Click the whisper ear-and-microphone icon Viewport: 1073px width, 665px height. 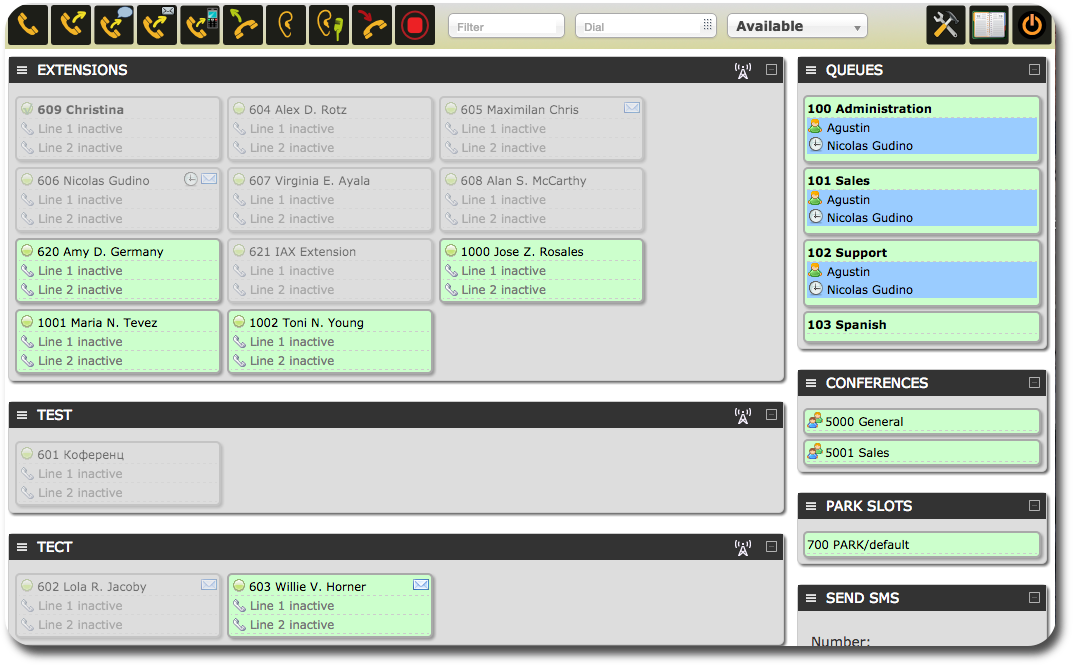pyautogui.click(x=329, y=26)
